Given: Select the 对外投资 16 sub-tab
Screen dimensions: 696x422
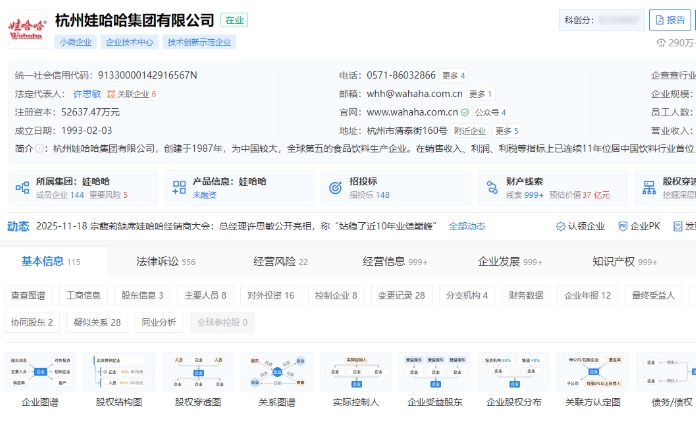Looking at the screenshot, I should tap(271, 295).
